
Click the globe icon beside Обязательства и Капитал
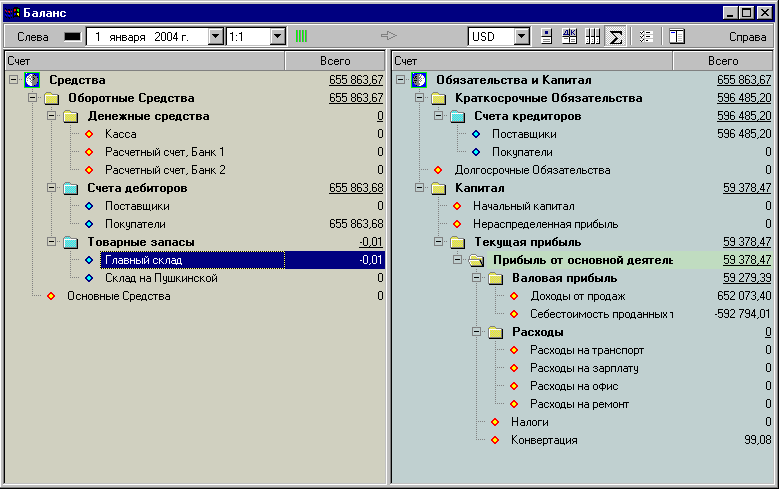(419, 80)
